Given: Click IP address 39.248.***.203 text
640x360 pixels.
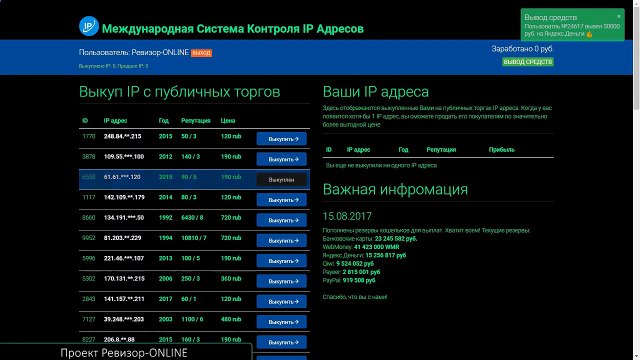Looking at the screenshot, I should click(124, 319).
